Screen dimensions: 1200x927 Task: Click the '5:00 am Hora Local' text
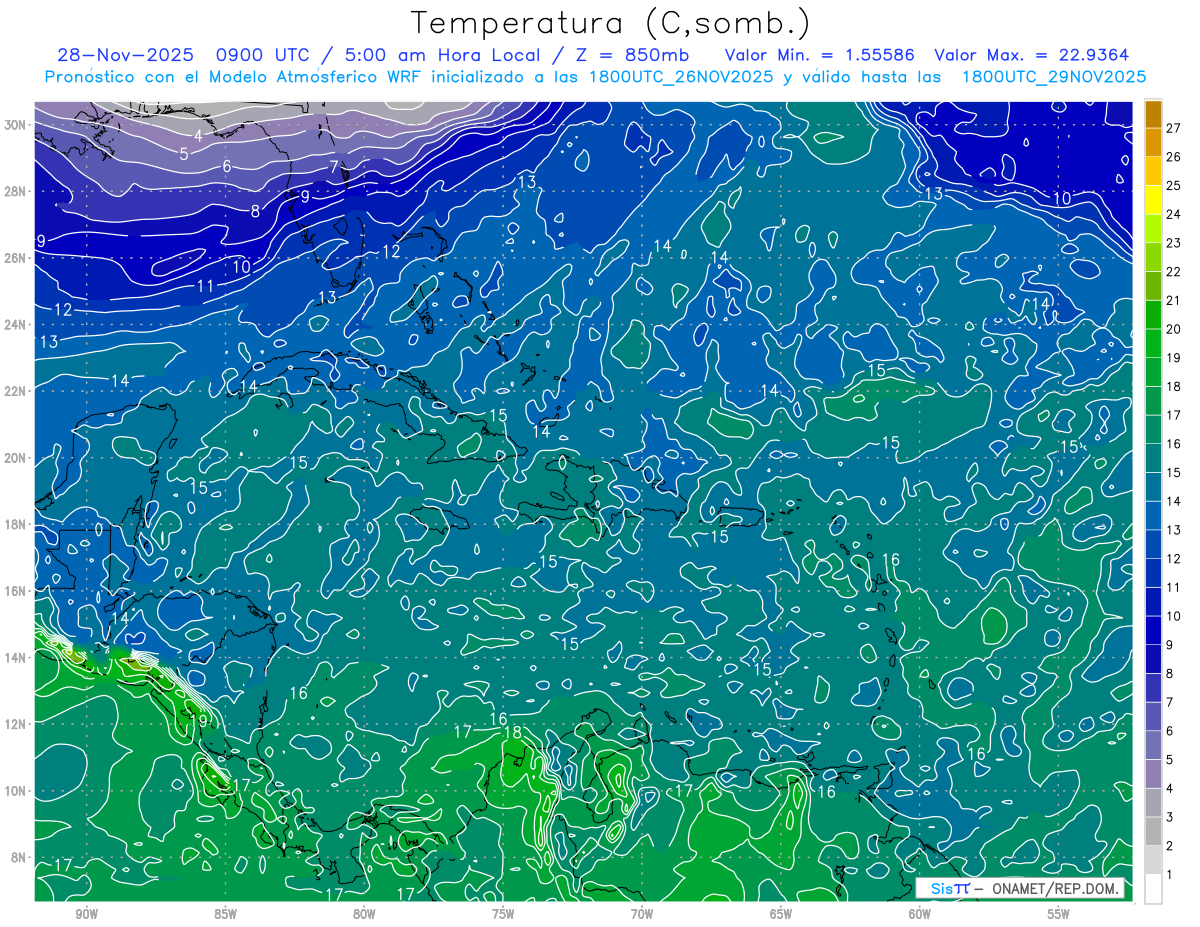click(444, 55)
